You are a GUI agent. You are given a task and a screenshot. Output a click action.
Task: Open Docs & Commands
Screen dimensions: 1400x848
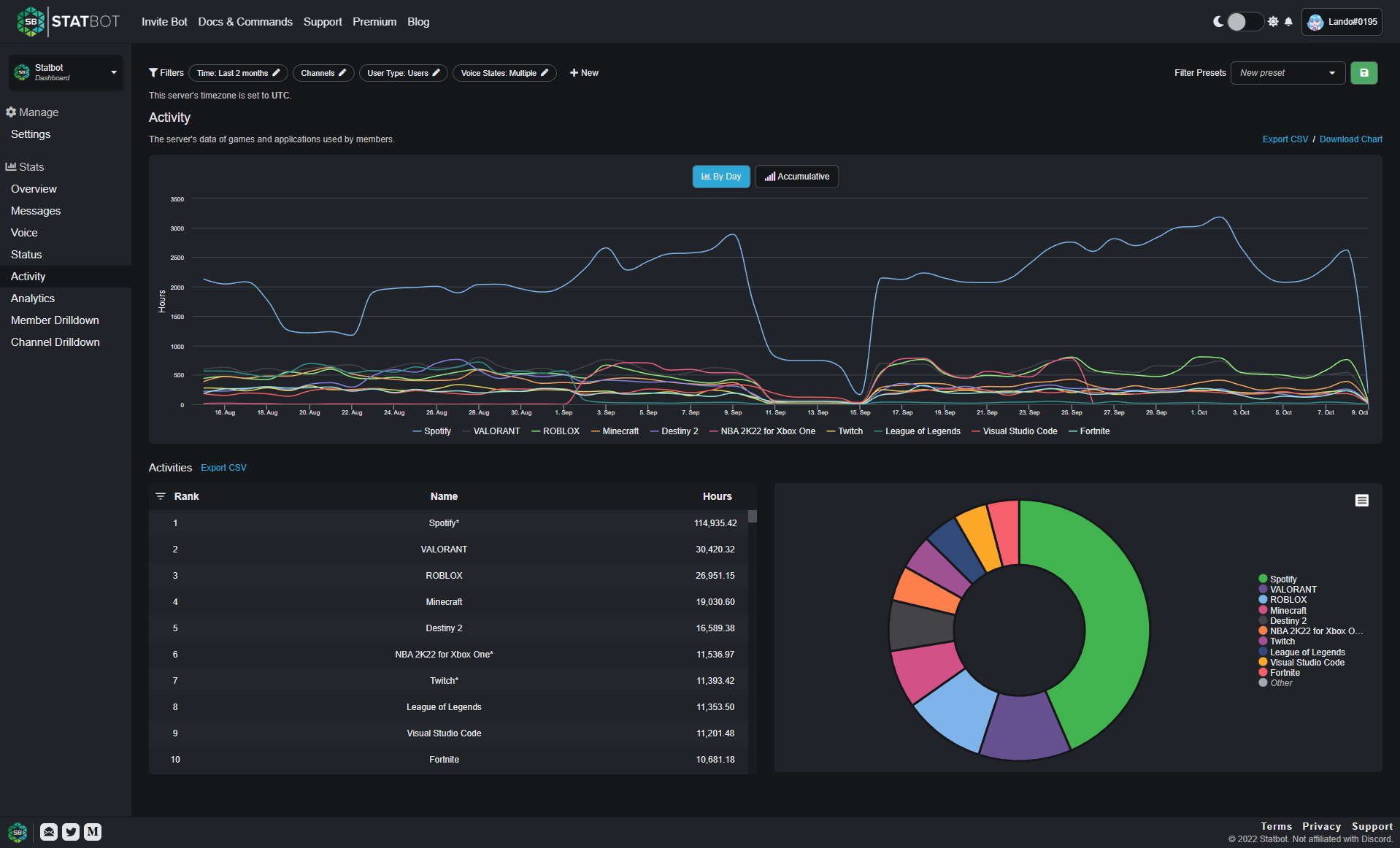pos(245,22)
